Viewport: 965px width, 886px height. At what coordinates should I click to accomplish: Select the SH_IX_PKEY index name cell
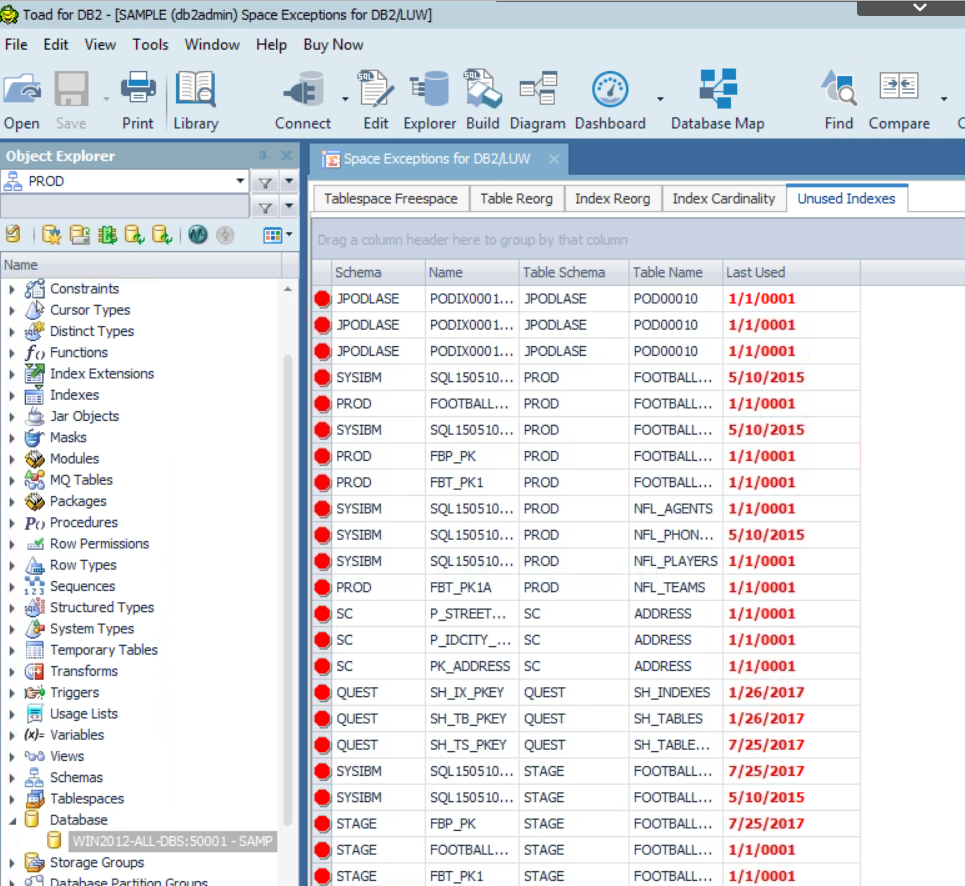click(472, 693)
